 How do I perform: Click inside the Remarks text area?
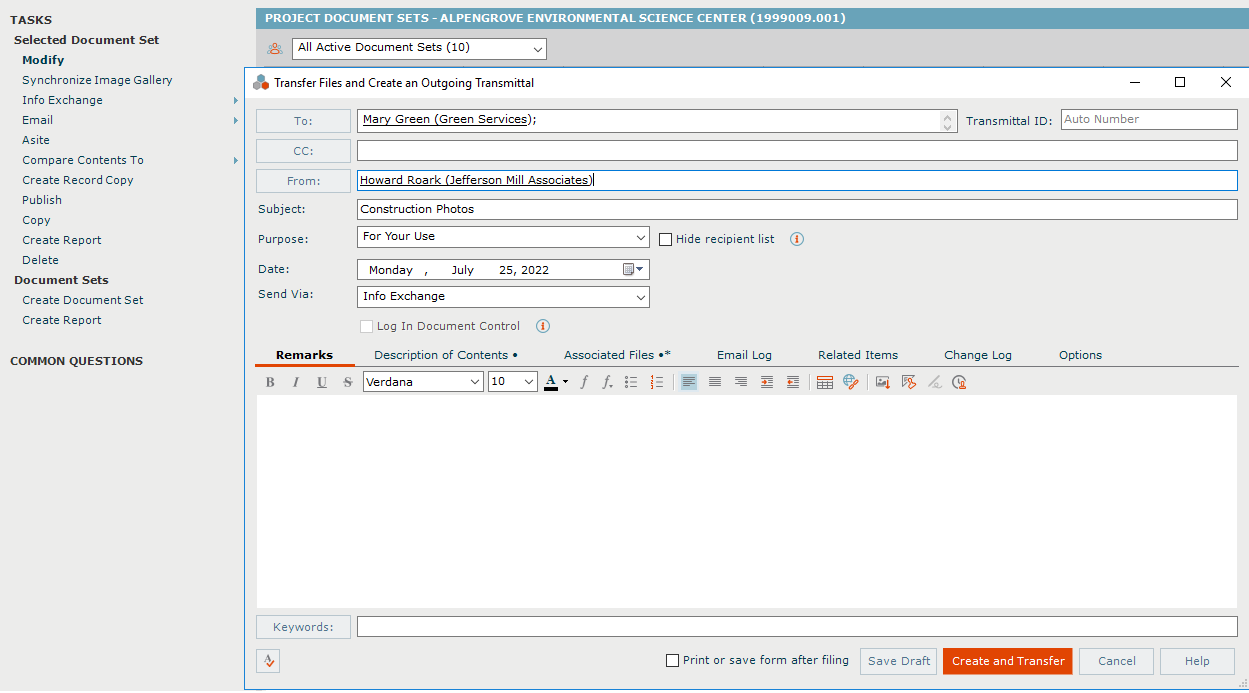click(x=746, y=501)
